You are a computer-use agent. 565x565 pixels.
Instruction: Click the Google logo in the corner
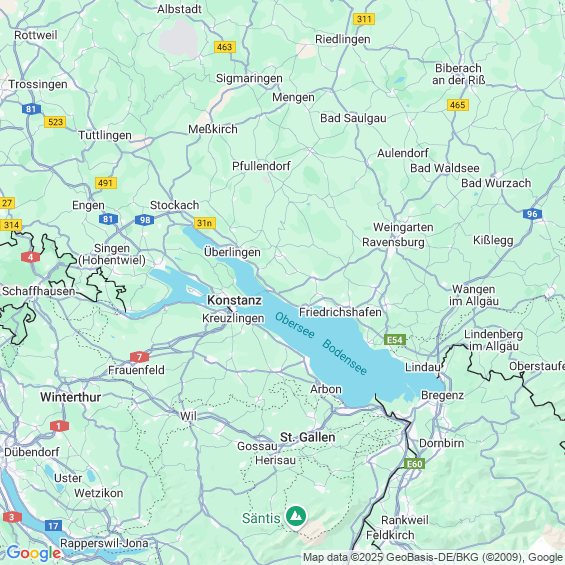click(34, 553)
